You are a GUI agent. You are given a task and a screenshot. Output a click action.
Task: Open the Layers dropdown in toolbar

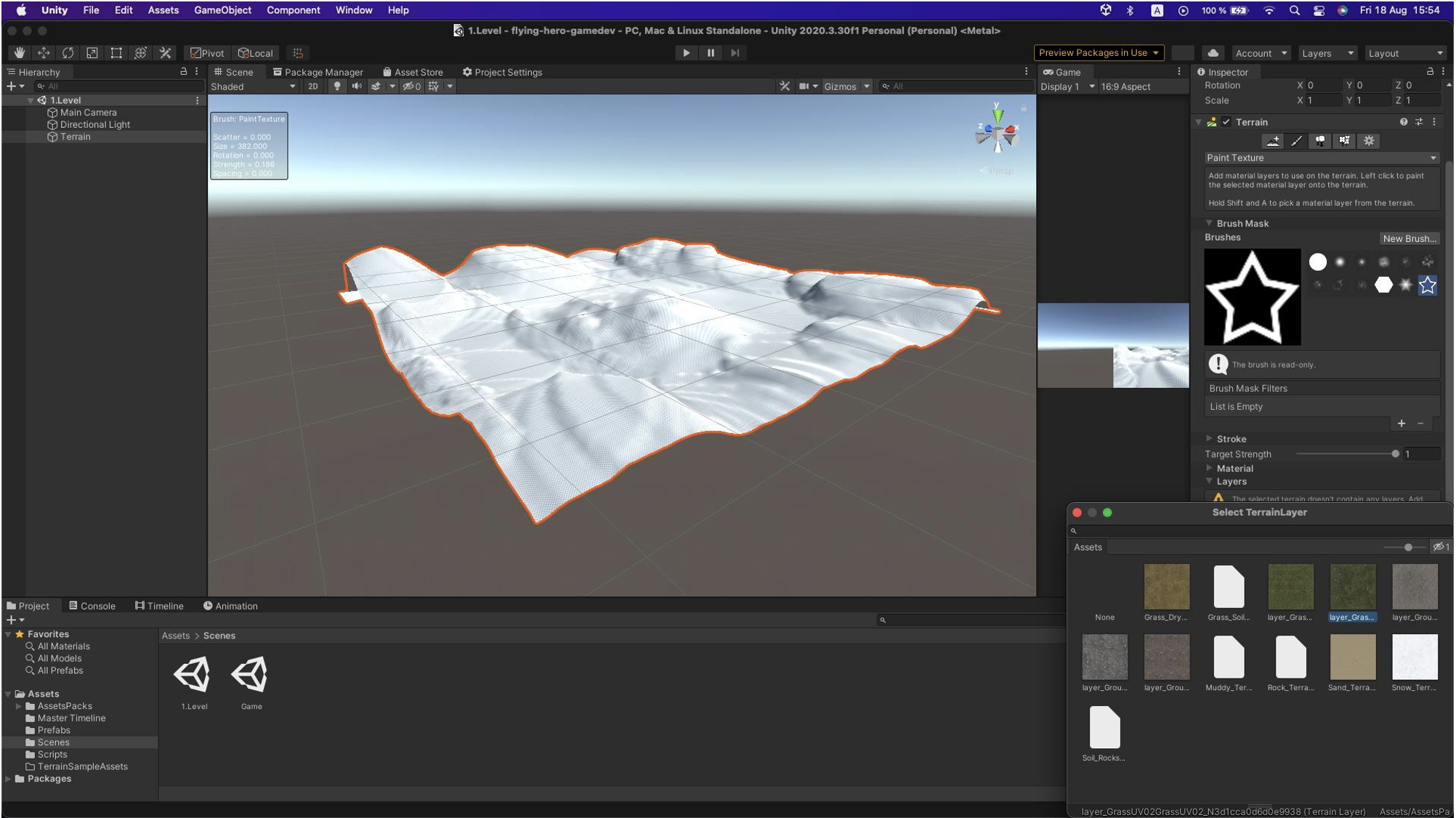tap(1328, 53)
